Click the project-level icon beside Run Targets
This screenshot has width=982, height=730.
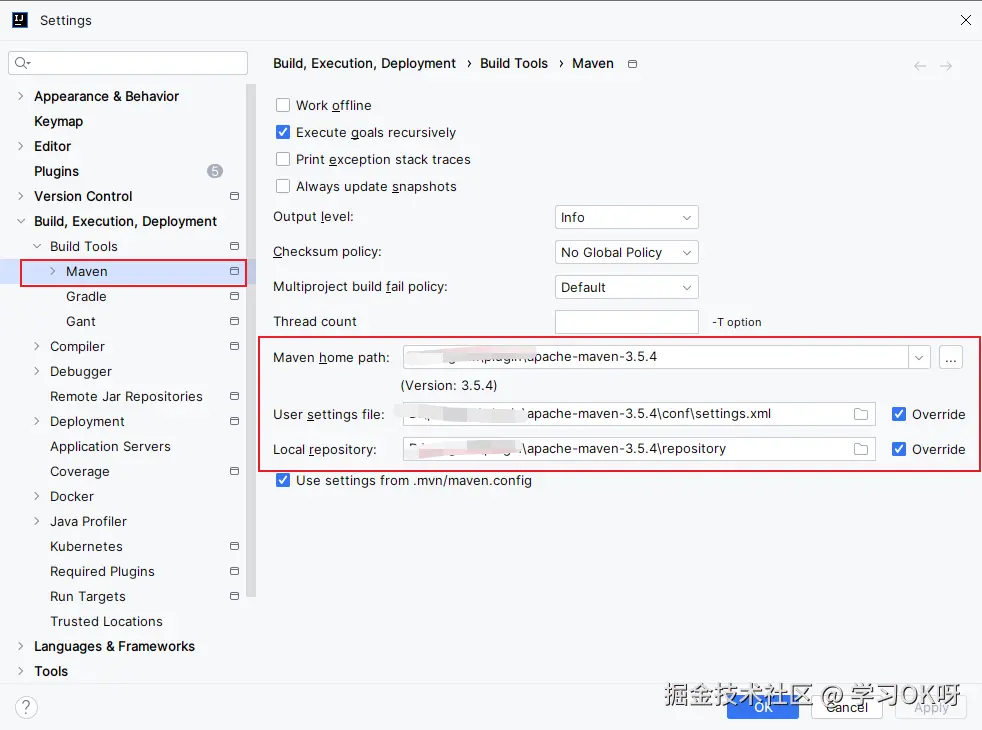pyautogui.click(x=234, y=596)
